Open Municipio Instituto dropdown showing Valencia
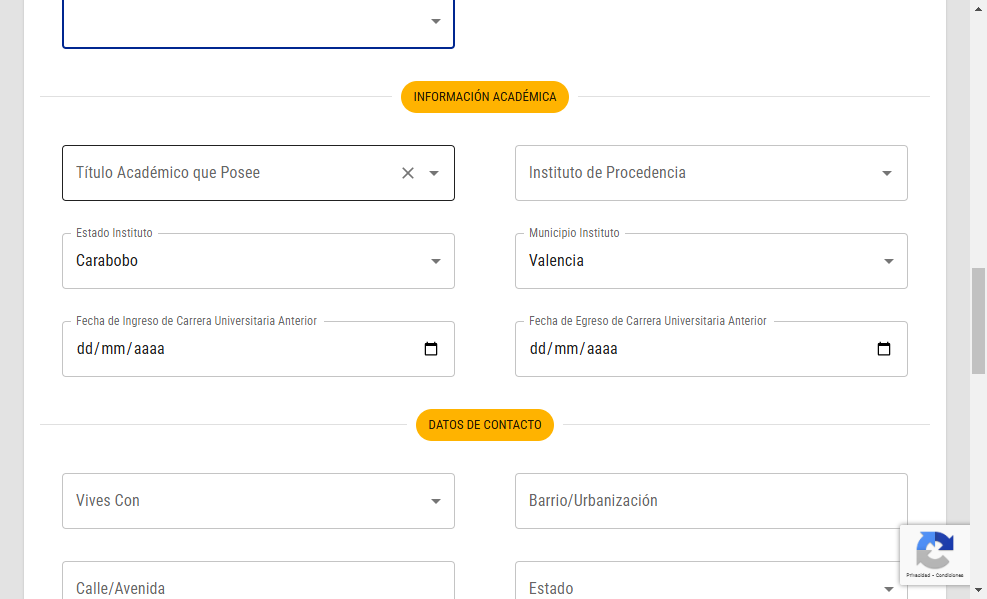The width and height of the screenshot is (987, 599). click(x=711, y=261)
